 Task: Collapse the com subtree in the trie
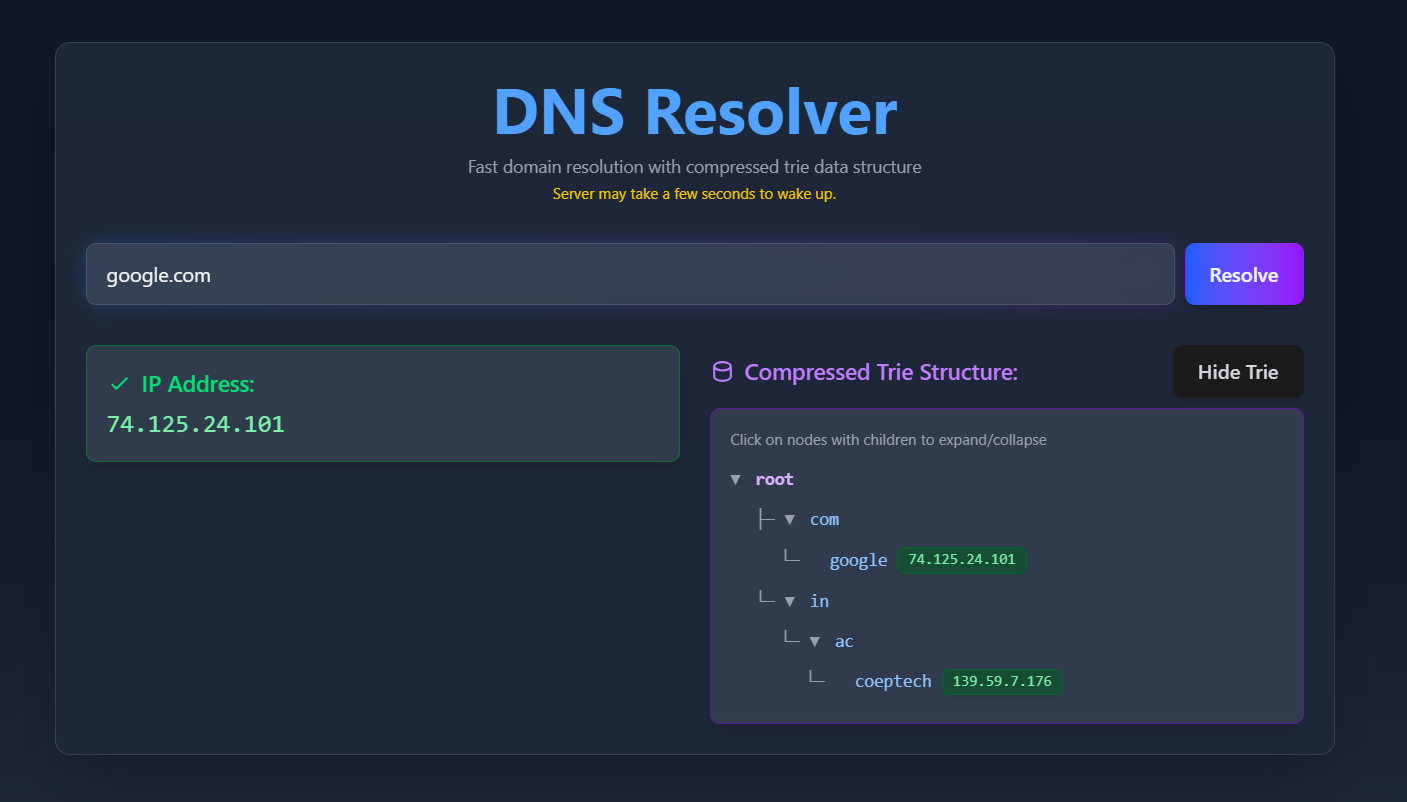click(824, 519)
